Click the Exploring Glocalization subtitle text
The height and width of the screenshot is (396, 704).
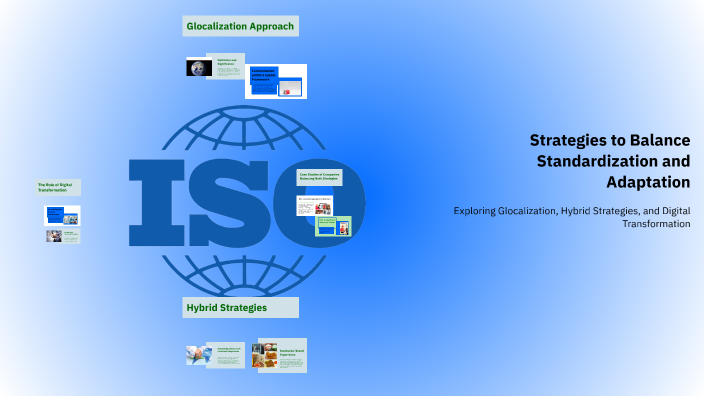click(x=572, y=217)
